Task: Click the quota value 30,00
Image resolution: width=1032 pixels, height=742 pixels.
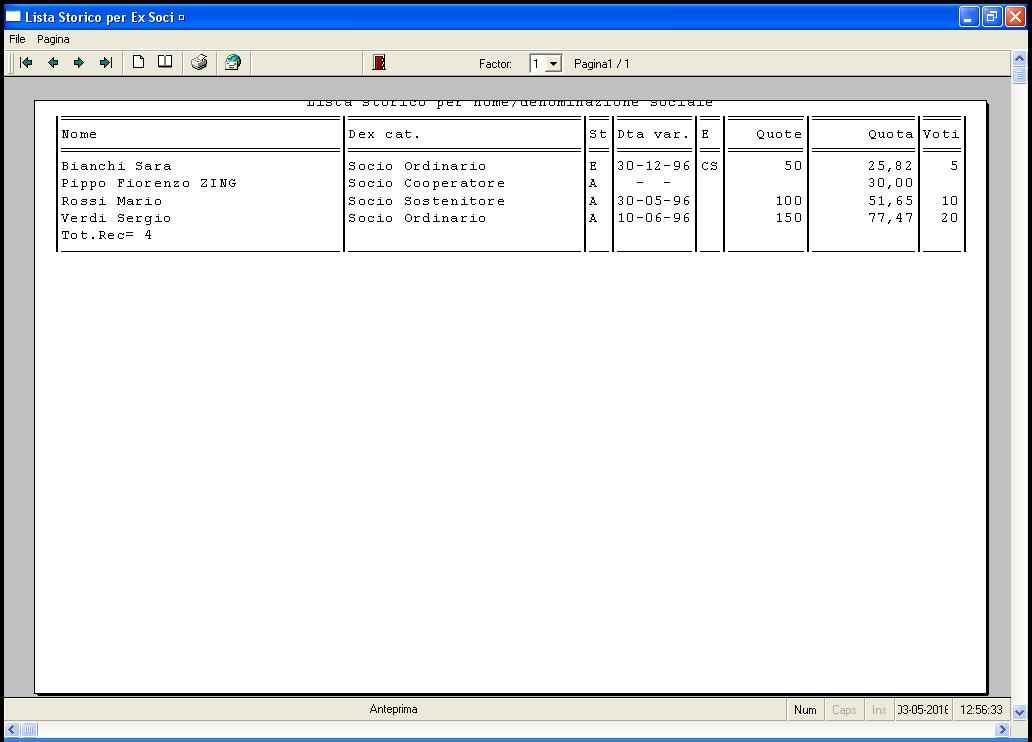Action: pyautogui.click(x=890, y=183)
